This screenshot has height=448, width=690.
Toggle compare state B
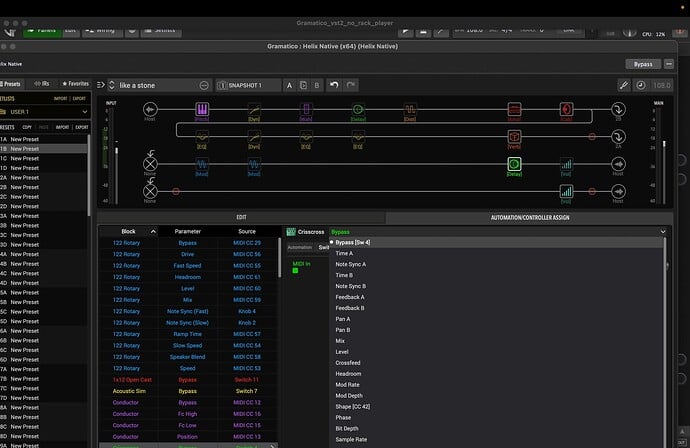316,85
